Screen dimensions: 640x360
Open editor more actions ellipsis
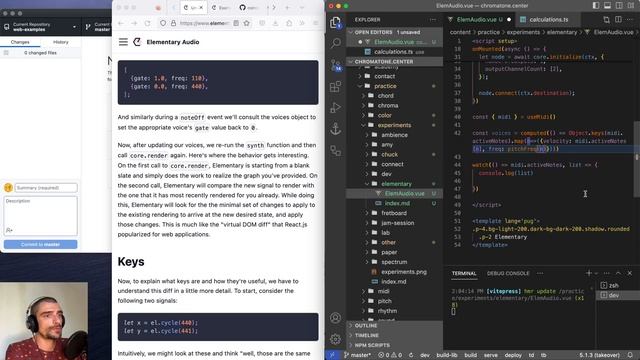[x=631, y=19]
